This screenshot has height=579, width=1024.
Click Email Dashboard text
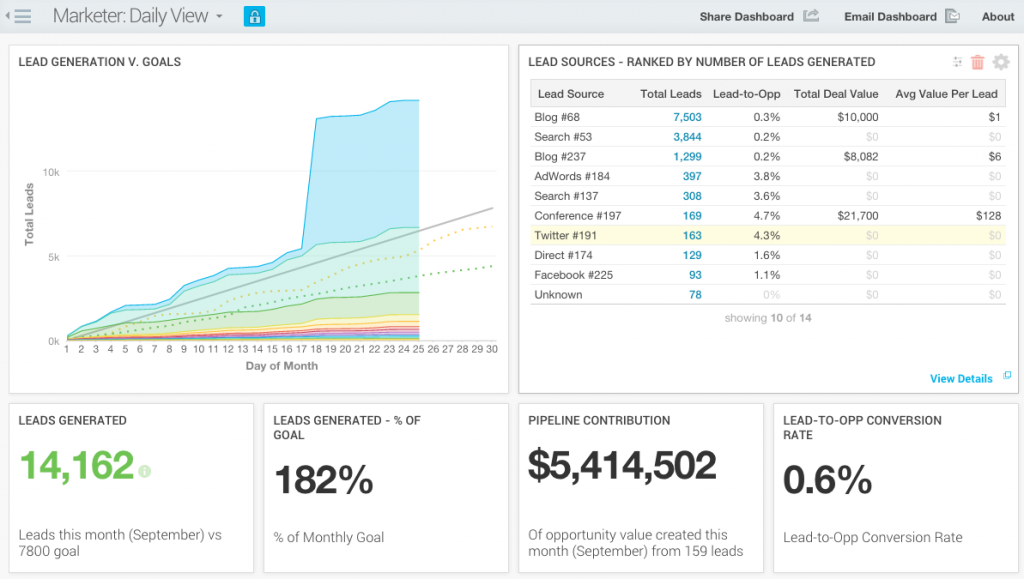tap(890, 16)
